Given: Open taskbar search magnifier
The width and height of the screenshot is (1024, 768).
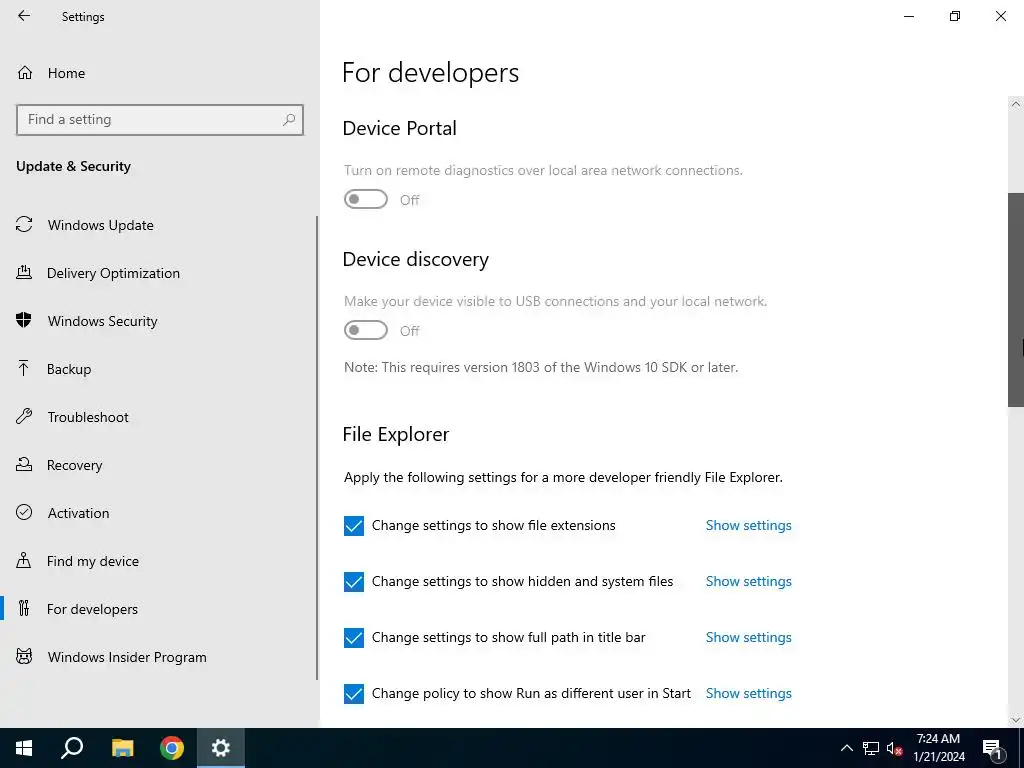Looking at the screenshot, I should pyautogui.click(x=72, y=748).
